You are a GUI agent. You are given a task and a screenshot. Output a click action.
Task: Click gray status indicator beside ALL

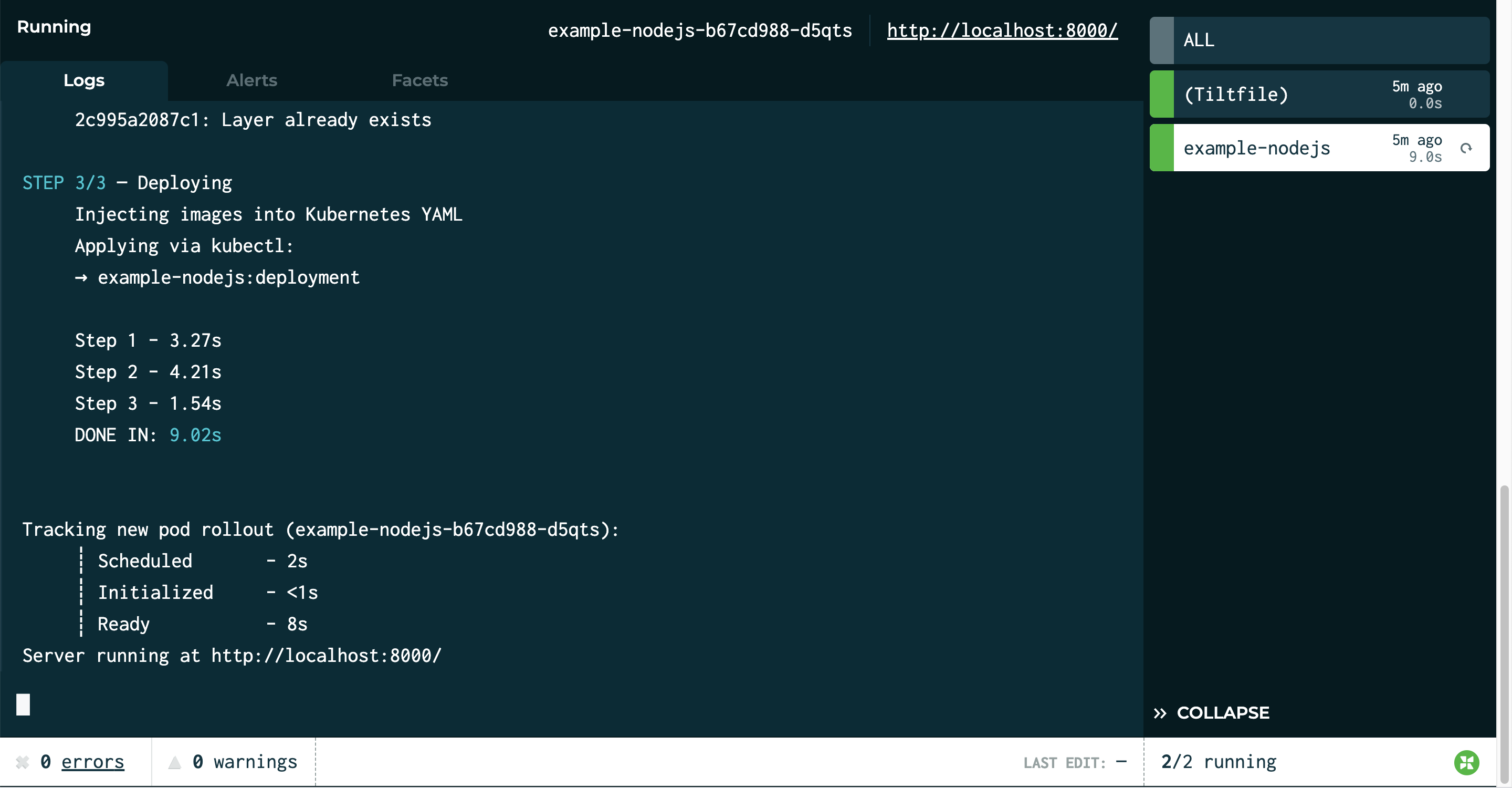tap(1162, 40)
